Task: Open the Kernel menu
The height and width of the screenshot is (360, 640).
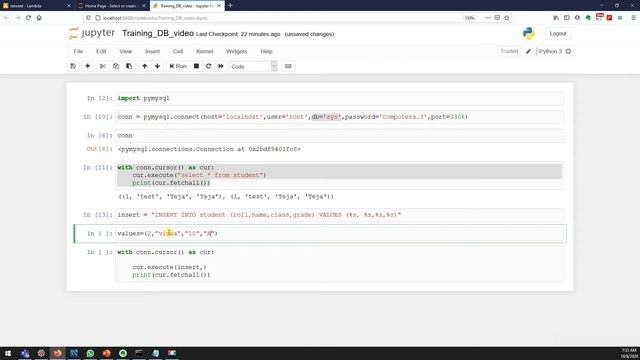Action: pyautogui.click(x=204, y=51)
